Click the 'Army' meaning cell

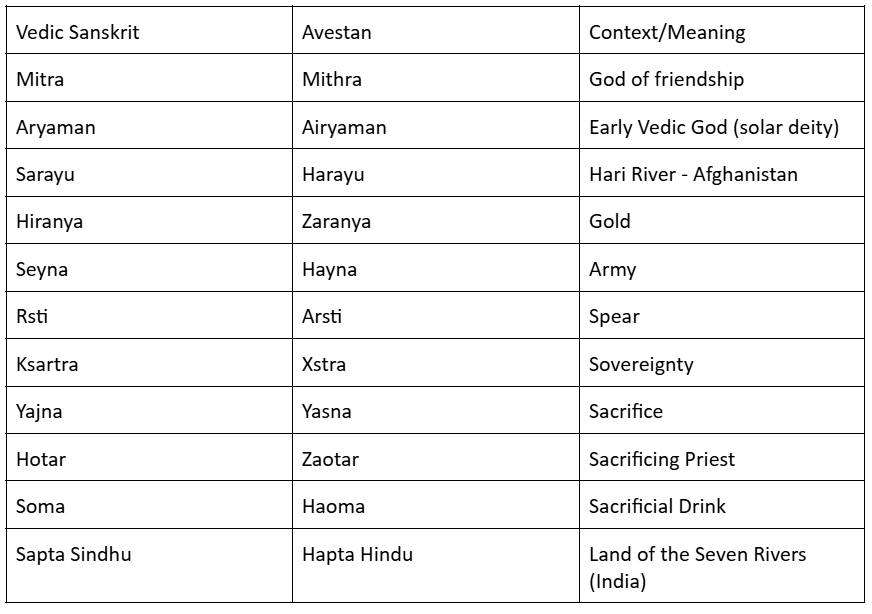[722, 268]
